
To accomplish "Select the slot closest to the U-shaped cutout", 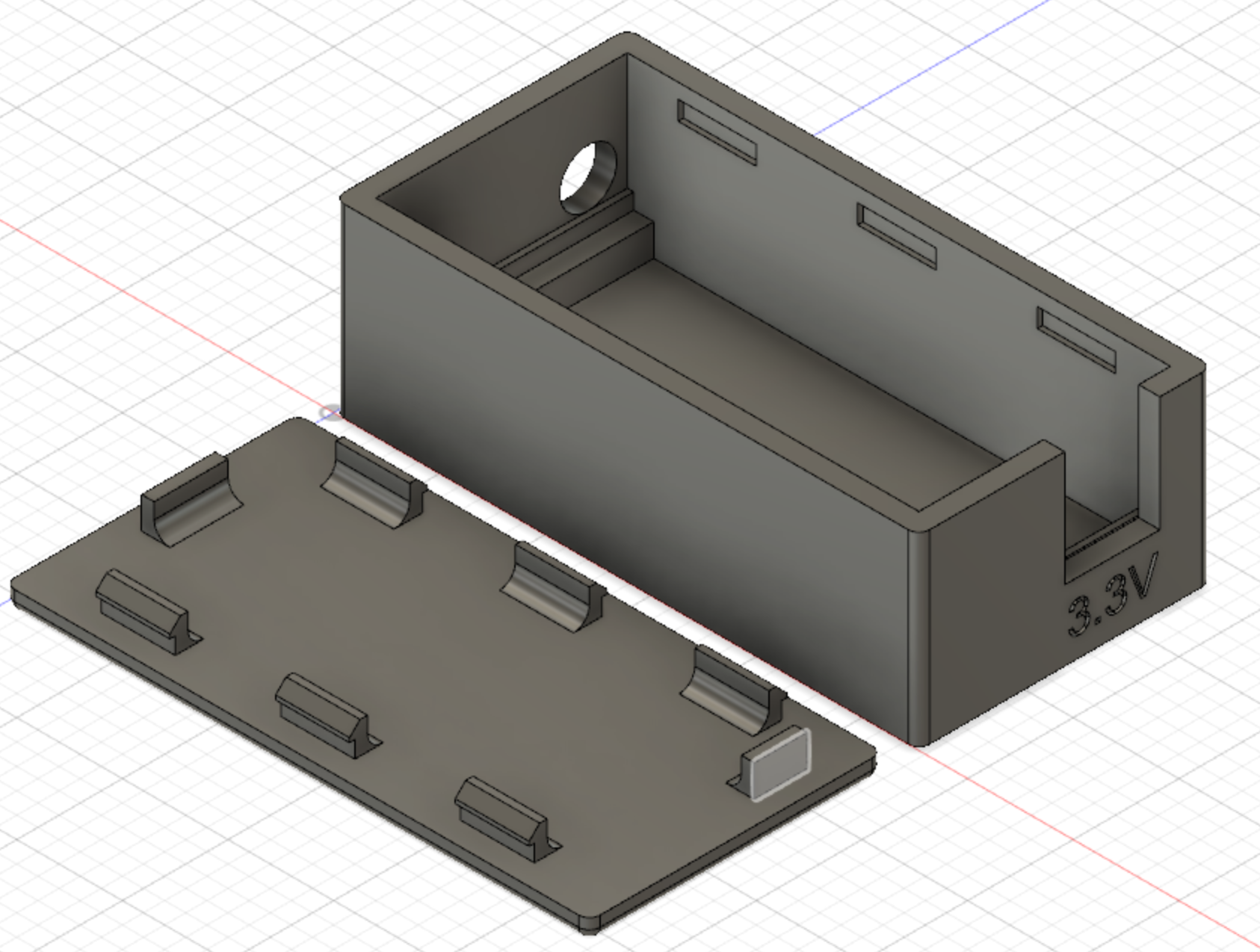I will [1076, 339].
